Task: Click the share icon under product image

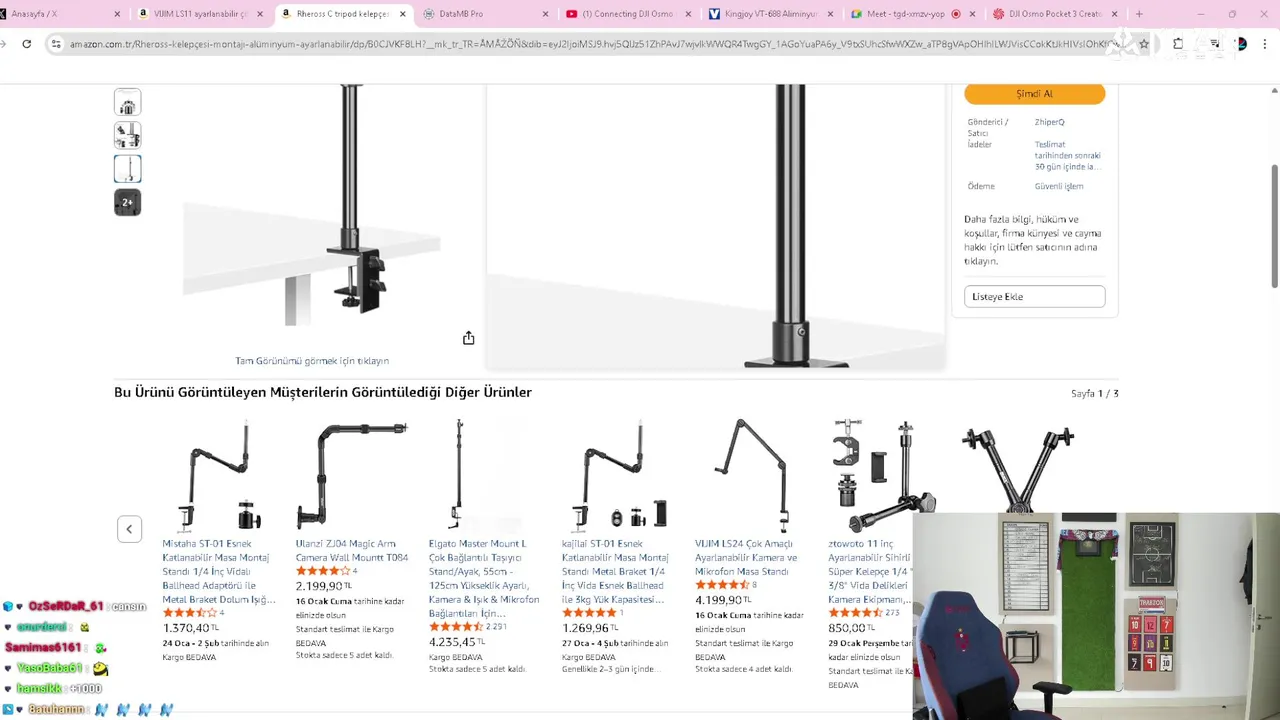Action: [468, 338]
